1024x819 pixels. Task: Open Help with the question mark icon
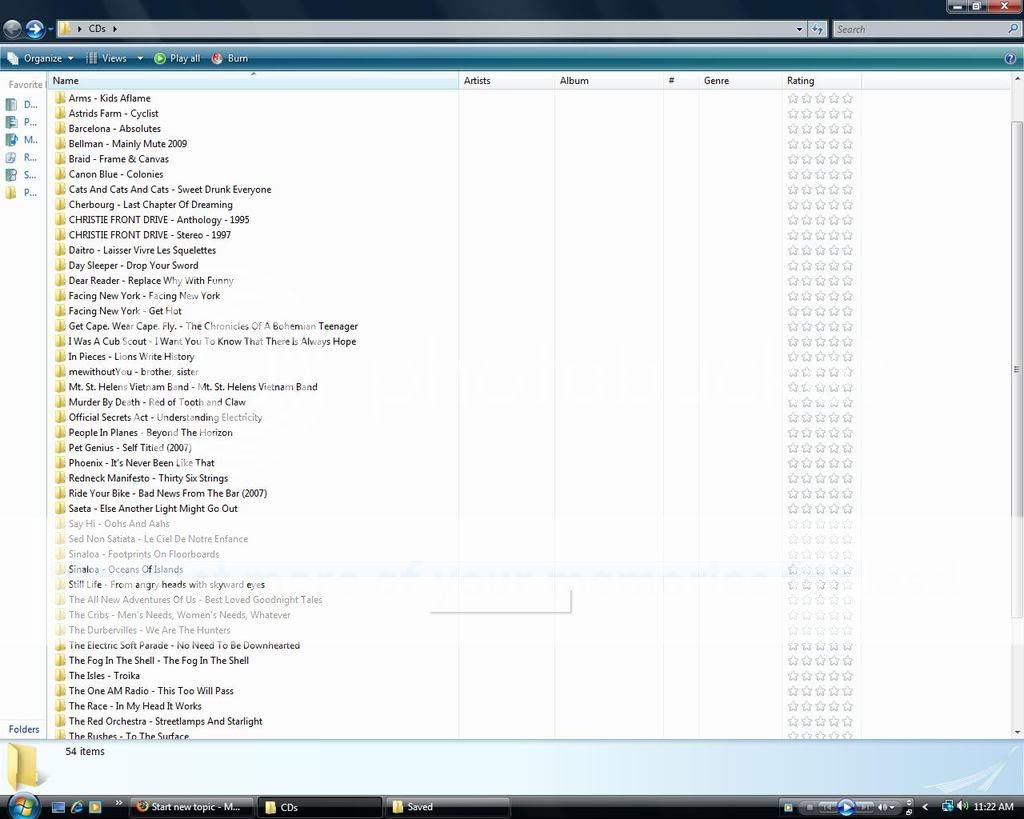pyautogui.click(x=1010, y=58)
